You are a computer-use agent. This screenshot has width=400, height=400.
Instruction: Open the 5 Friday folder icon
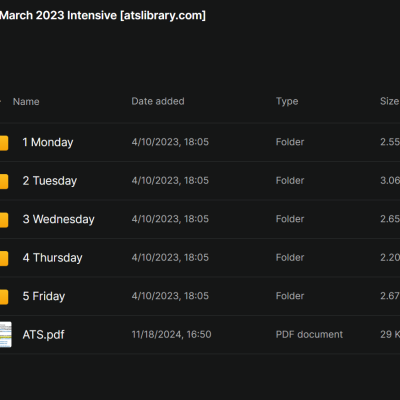pos(4,297)
